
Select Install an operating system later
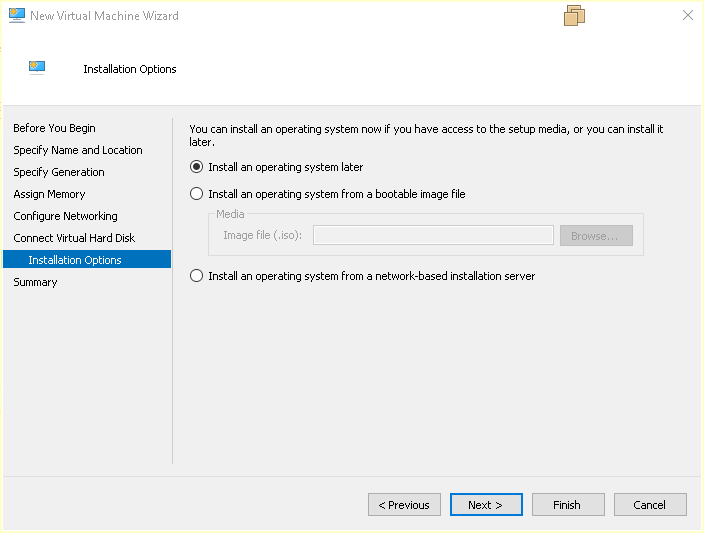(x=197, y=167)
